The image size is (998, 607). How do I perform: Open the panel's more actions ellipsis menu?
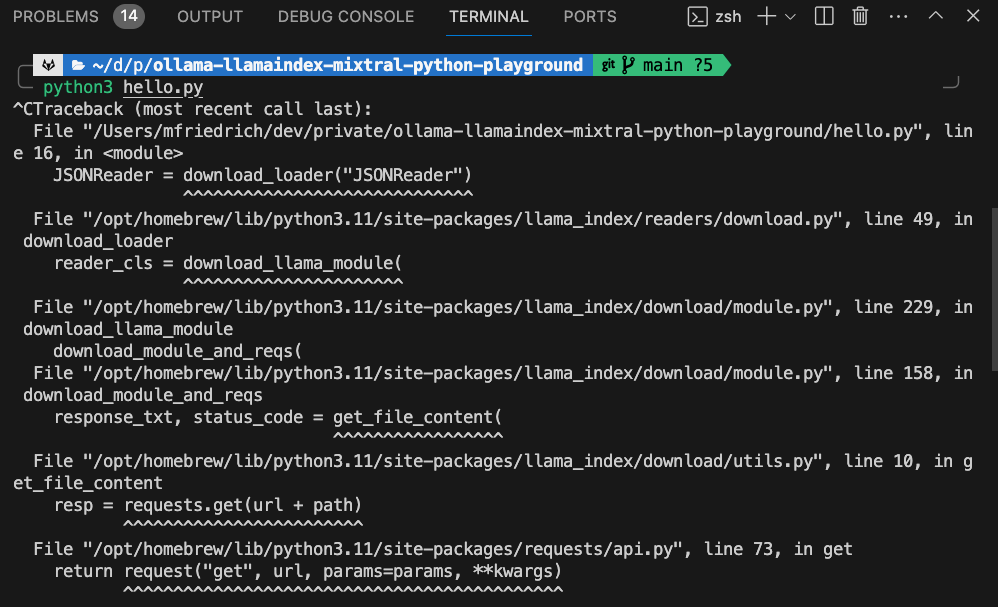tap(898, 16)
